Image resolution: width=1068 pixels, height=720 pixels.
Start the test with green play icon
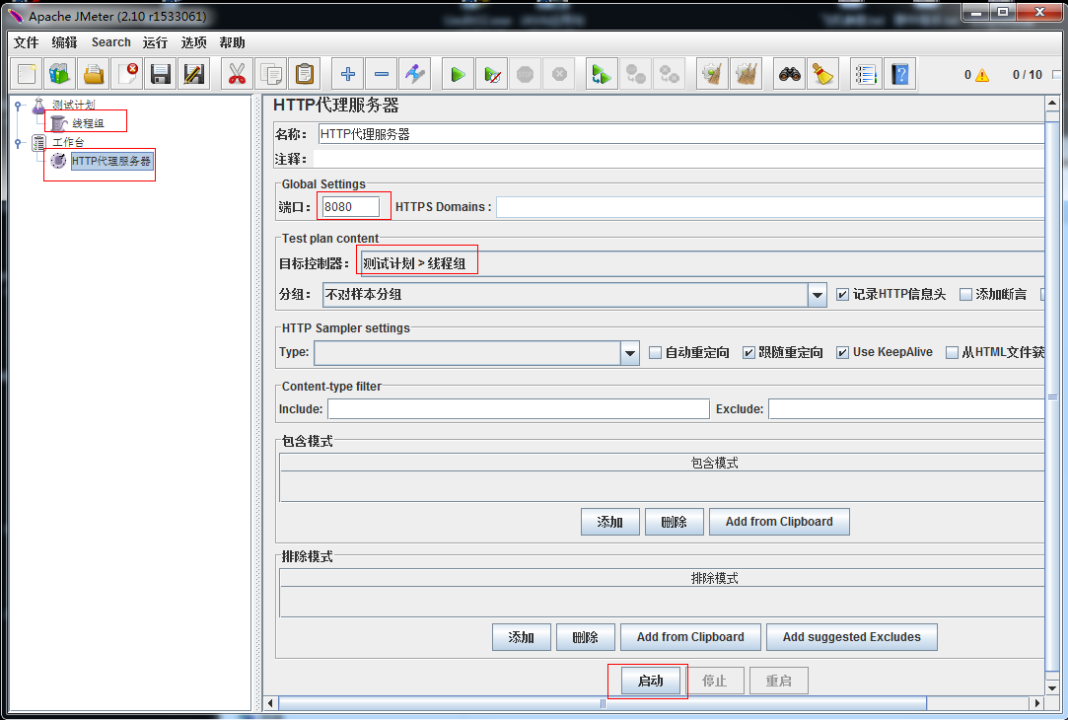458,74
